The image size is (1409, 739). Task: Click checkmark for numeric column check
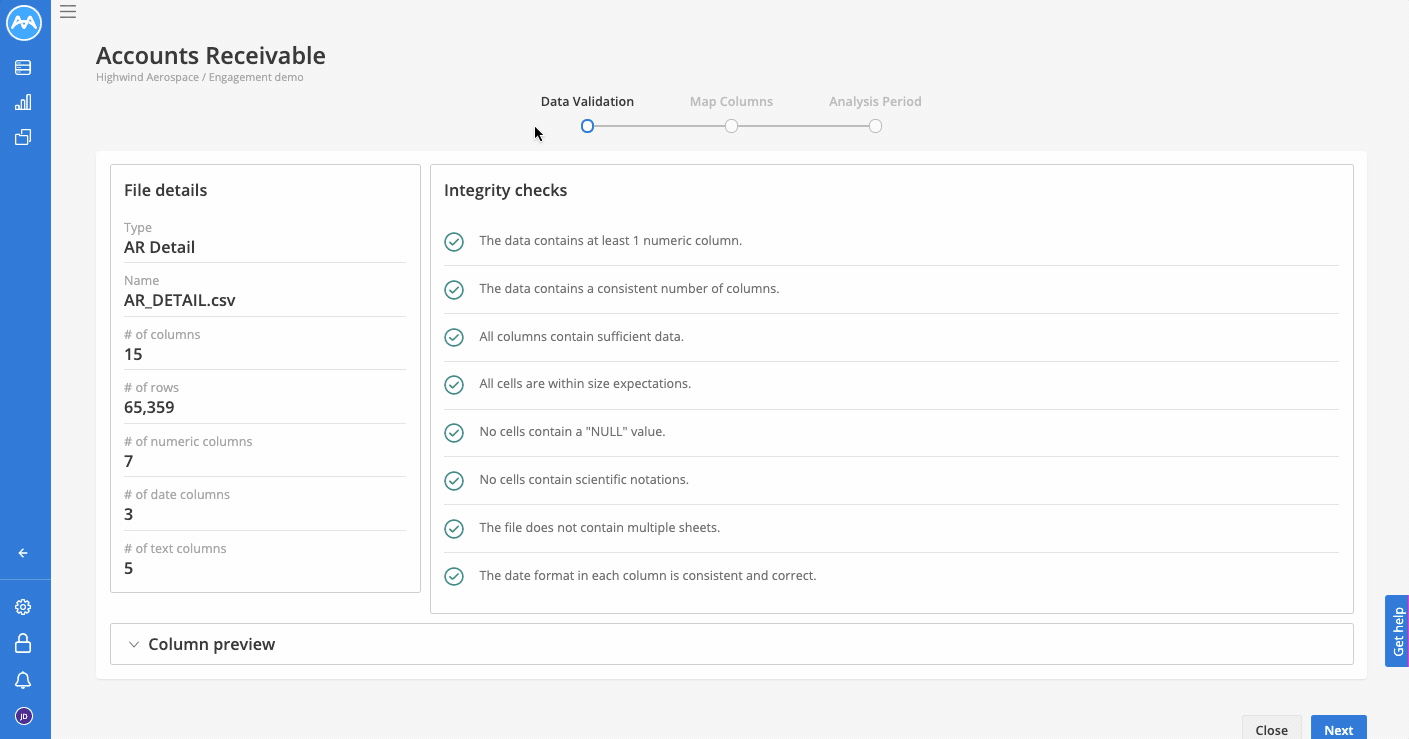(x=454, y=242)
